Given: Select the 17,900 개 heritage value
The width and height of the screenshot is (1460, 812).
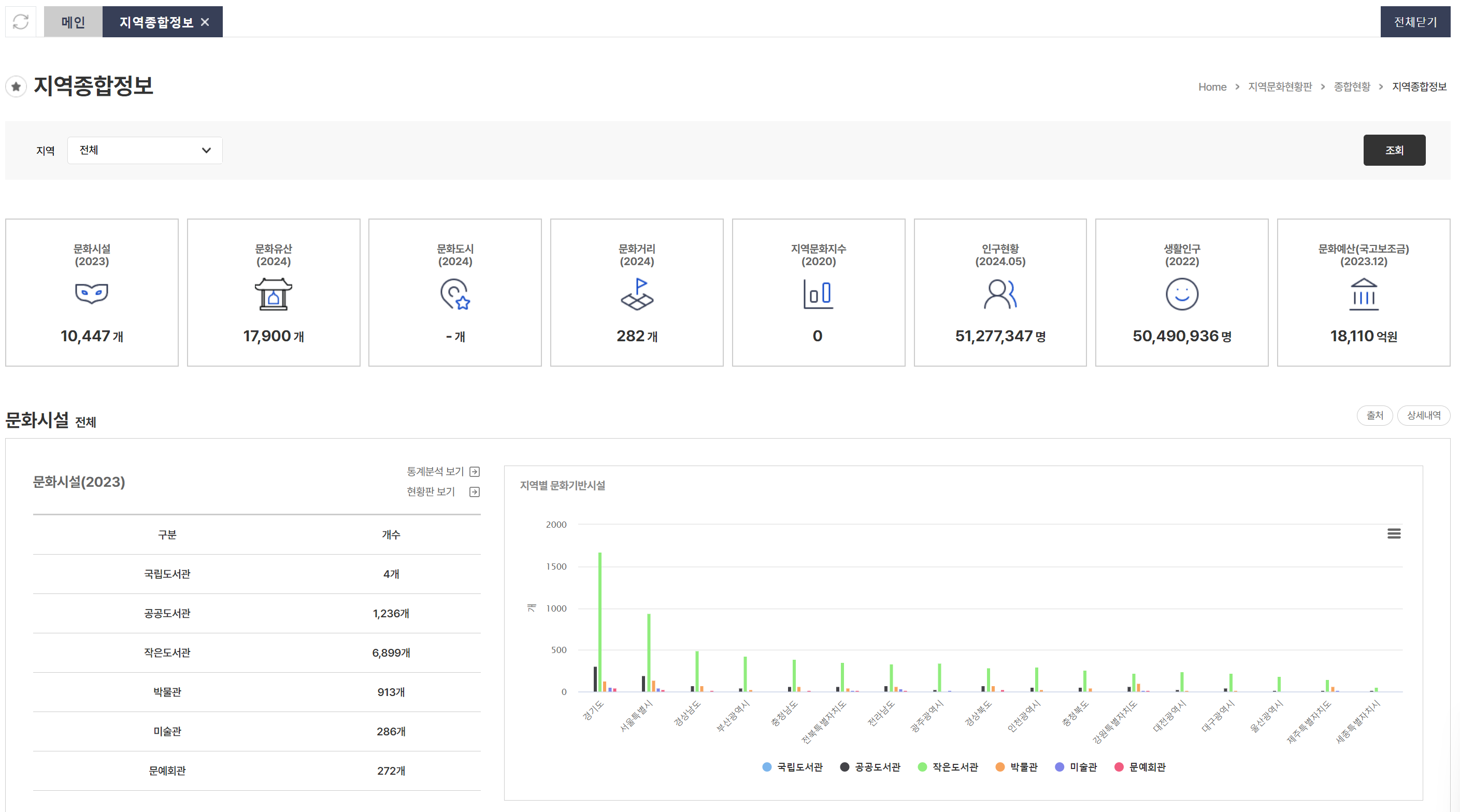Looking at the screenshot, I should pos(274,336).
